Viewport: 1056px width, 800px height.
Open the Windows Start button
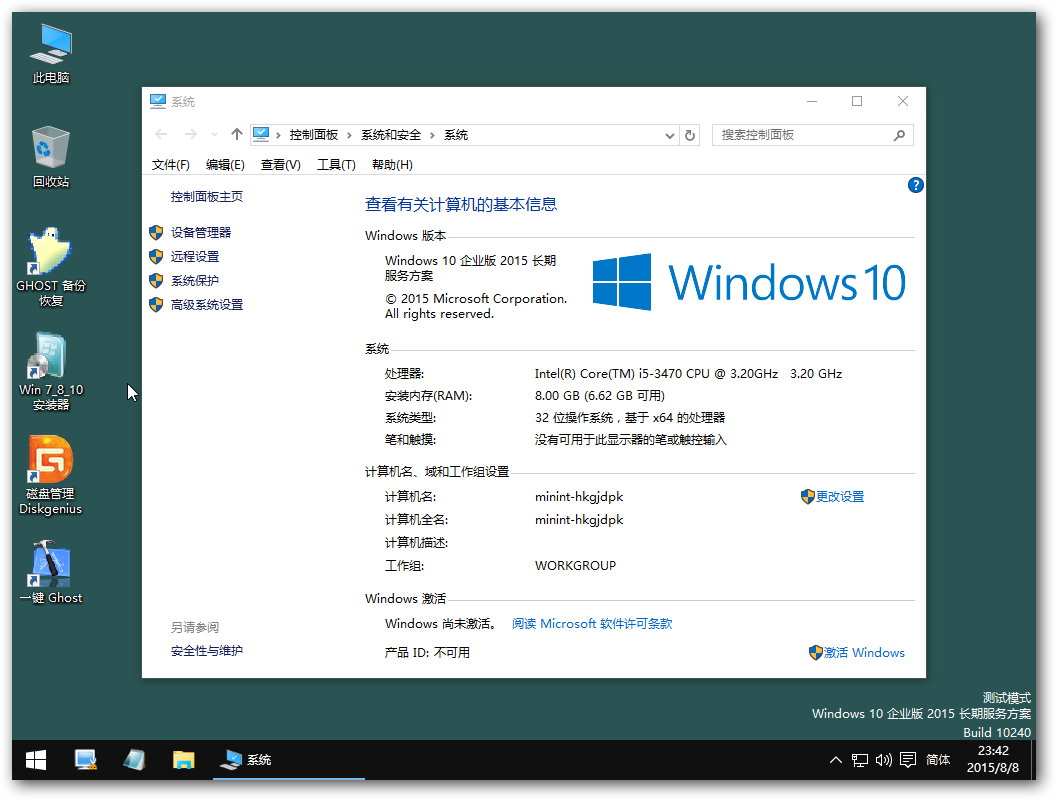click(36, 760)
